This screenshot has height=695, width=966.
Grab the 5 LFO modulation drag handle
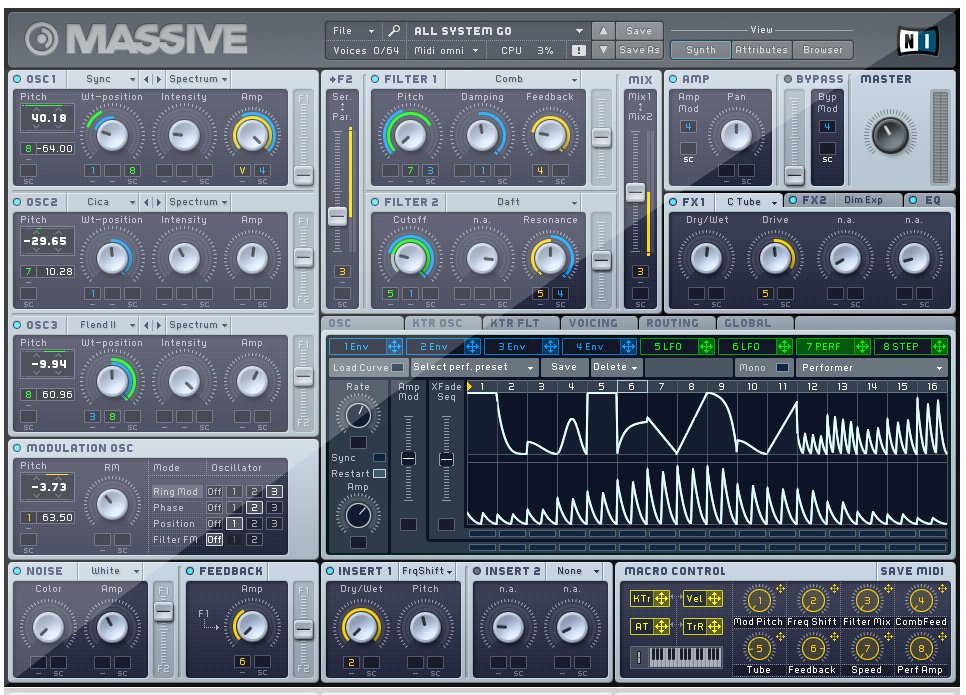tap(706, 347)
